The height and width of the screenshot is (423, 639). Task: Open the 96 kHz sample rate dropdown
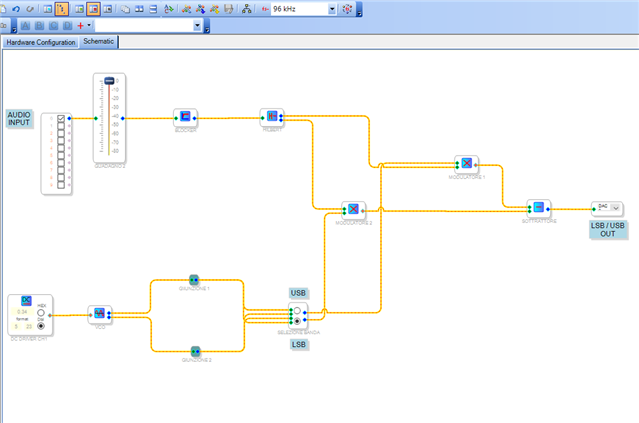click(x=332, y=9)
